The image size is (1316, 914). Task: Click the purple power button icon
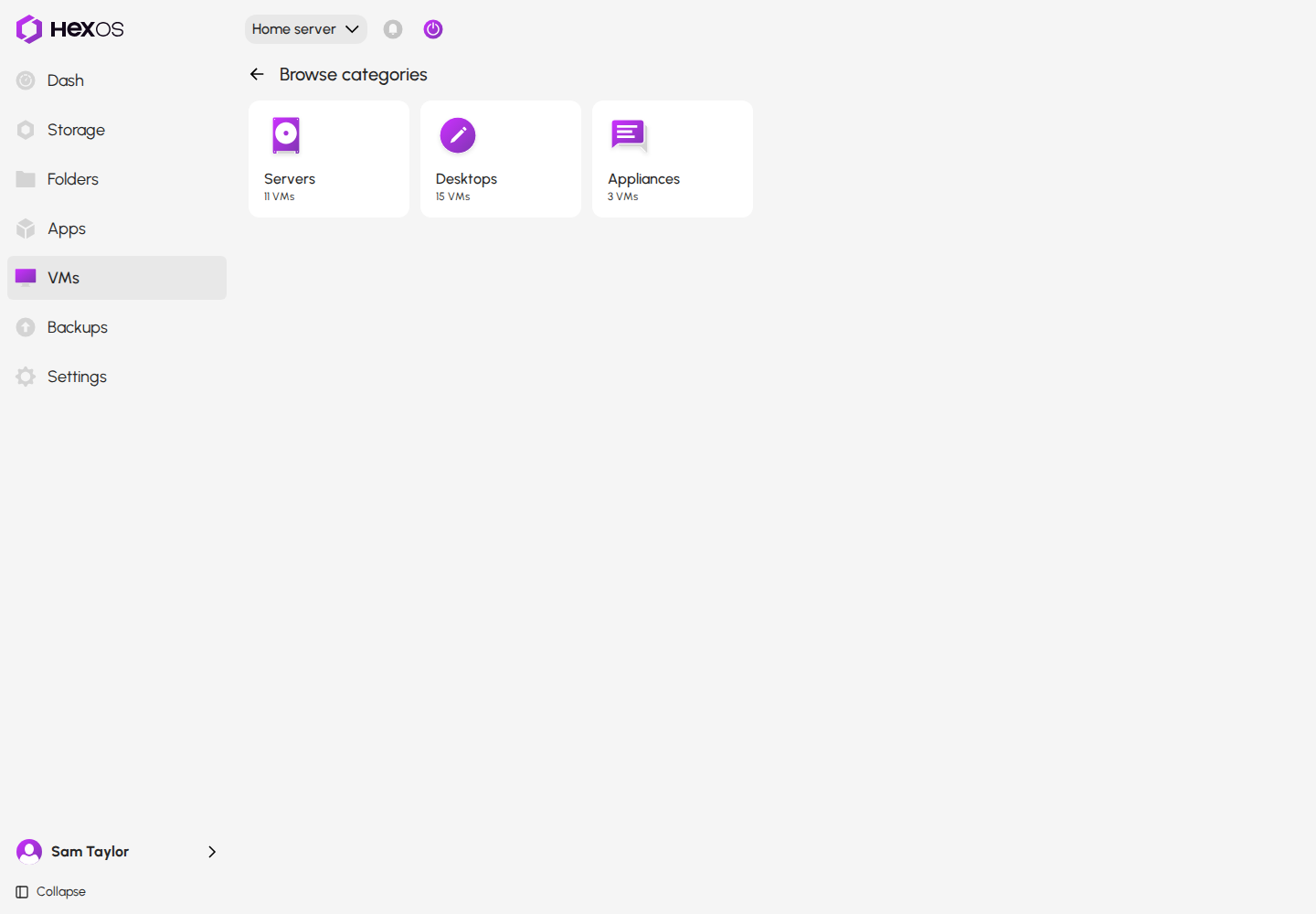[x=433, y=29]
